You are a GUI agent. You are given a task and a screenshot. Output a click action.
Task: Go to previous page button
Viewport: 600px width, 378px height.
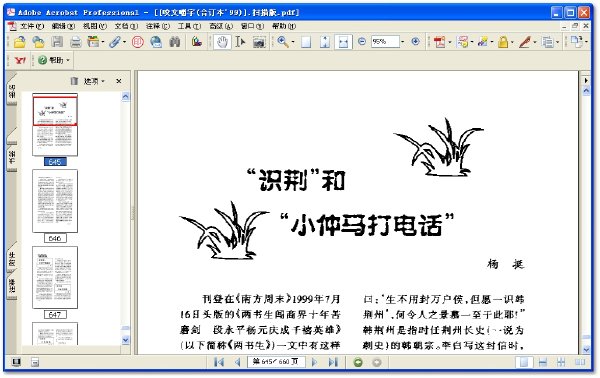[238, 362]
